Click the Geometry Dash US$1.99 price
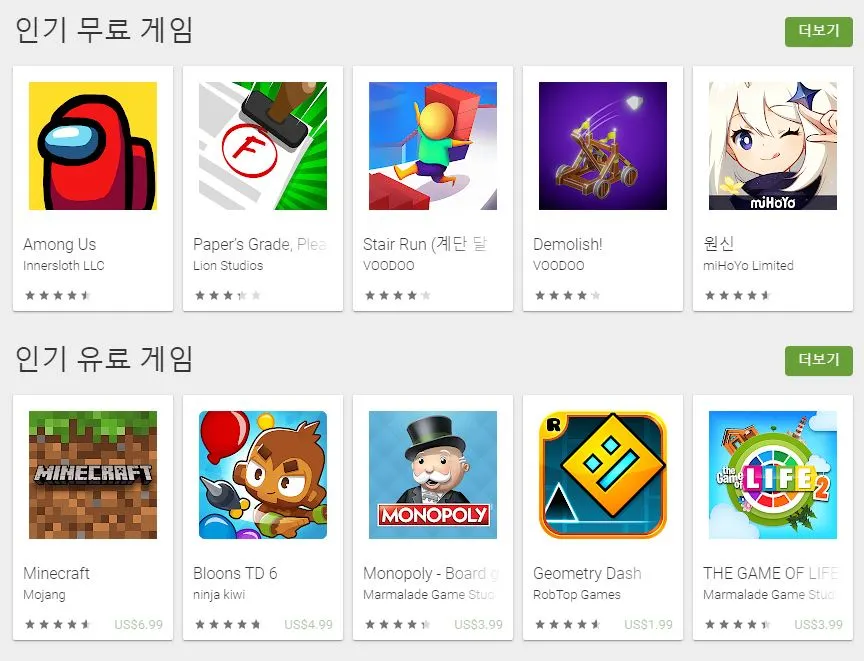 coord(649,625)
